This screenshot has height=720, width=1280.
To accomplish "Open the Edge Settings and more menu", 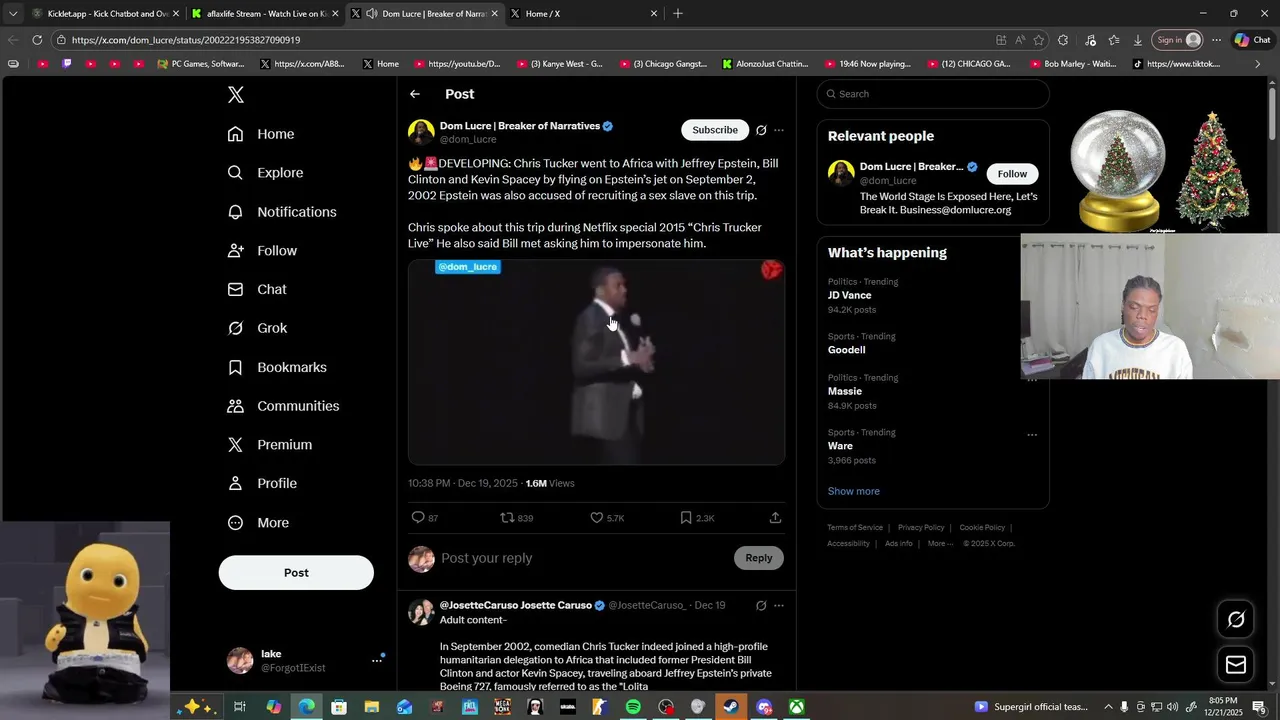I will point(1216,40).
